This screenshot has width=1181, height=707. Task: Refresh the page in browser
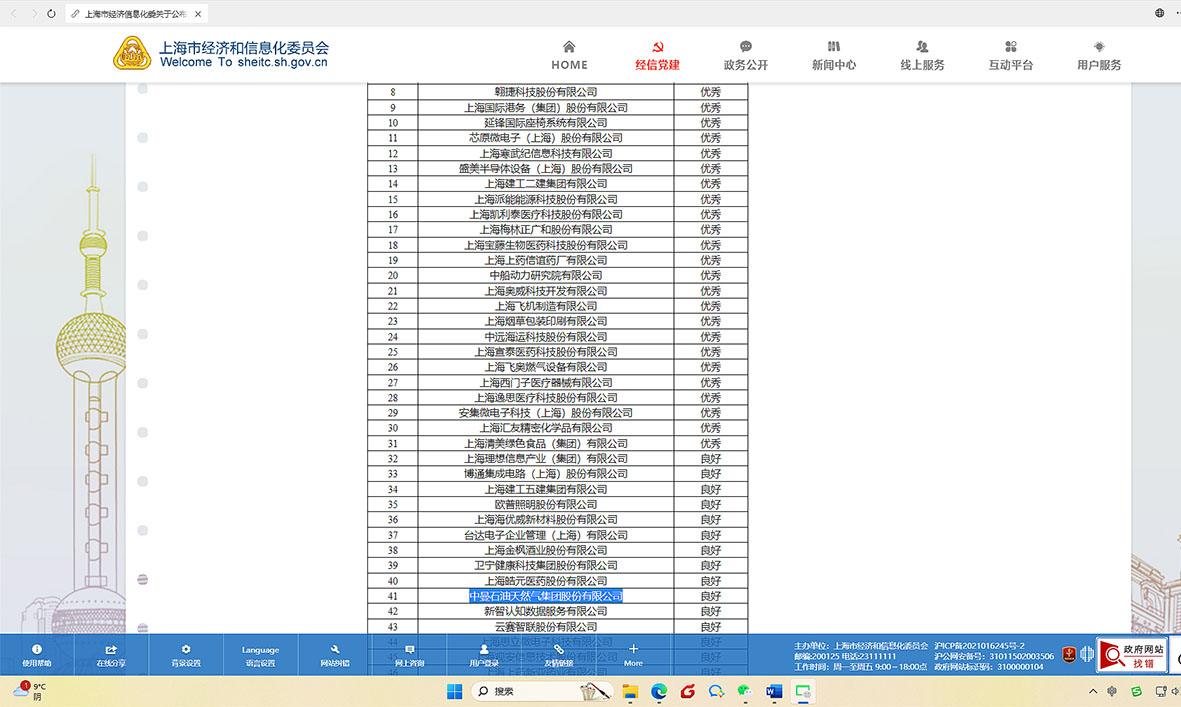pyautogui.click(x=52, y=14)
